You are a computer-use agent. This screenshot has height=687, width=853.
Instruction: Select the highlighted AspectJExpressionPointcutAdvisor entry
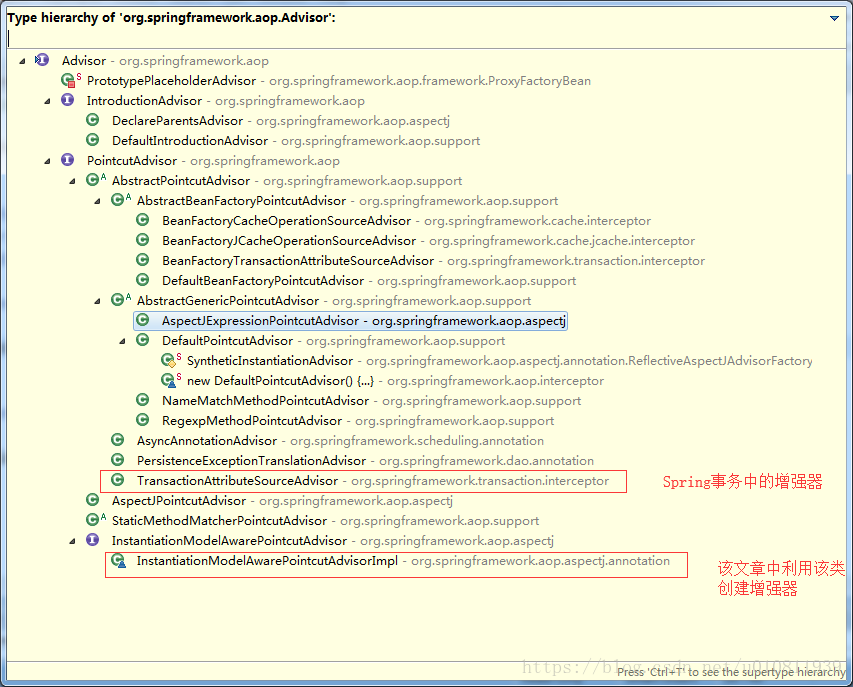tap(350, 321)
